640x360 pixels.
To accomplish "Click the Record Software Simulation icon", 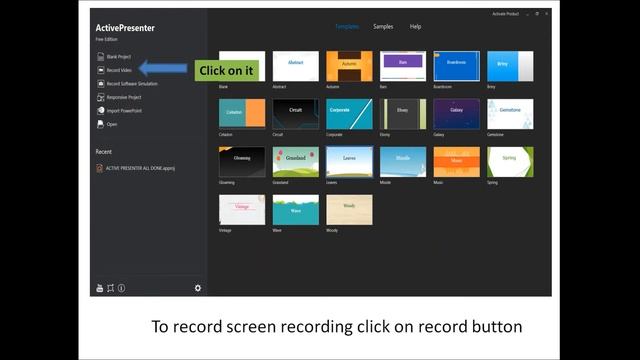I will point(100,83).
